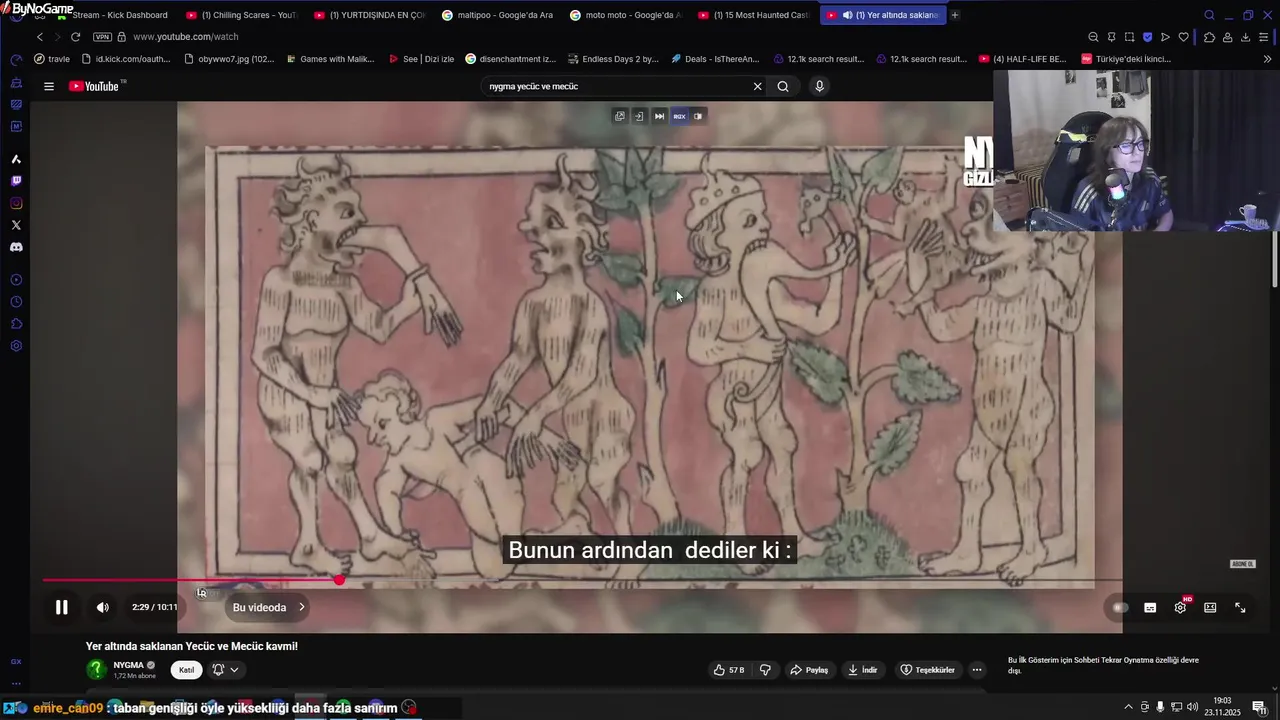
Task: Open Discord in browser sidebar
Action: 16,247
